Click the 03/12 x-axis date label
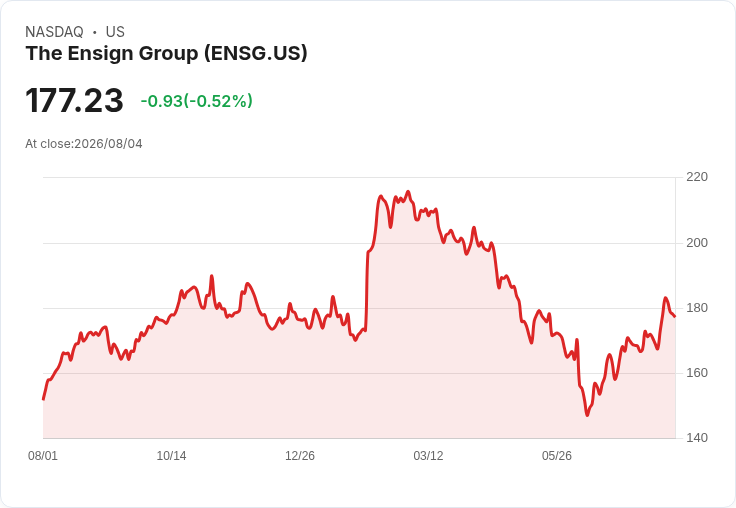The height and width of the screenshot is (508, 736). [x=428, y=456]
